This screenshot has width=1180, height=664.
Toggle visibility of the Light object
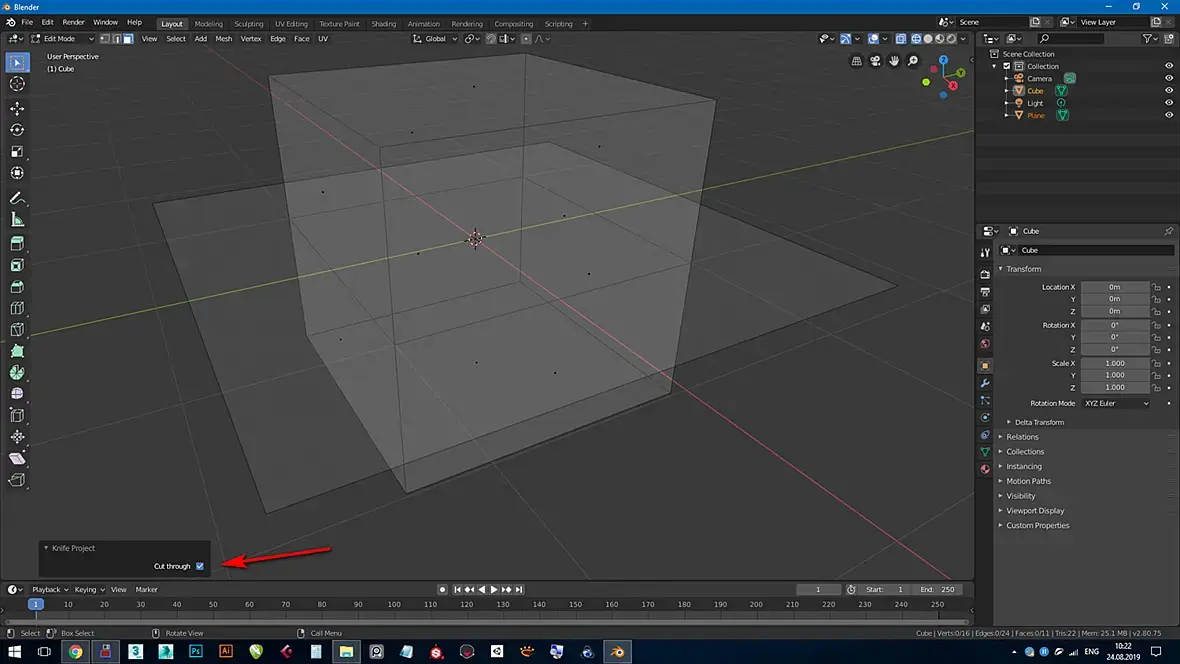pyautogui.click(x=1168, y=103)
